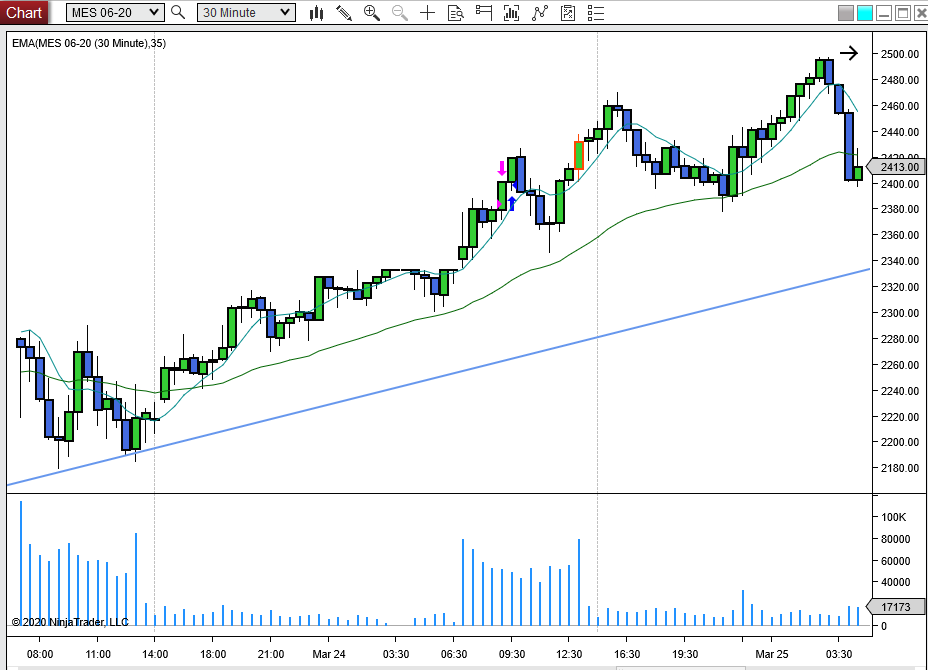Click the cyan interval link button
The width and height of the screenshot is (928, 670).
click(865, 13)
